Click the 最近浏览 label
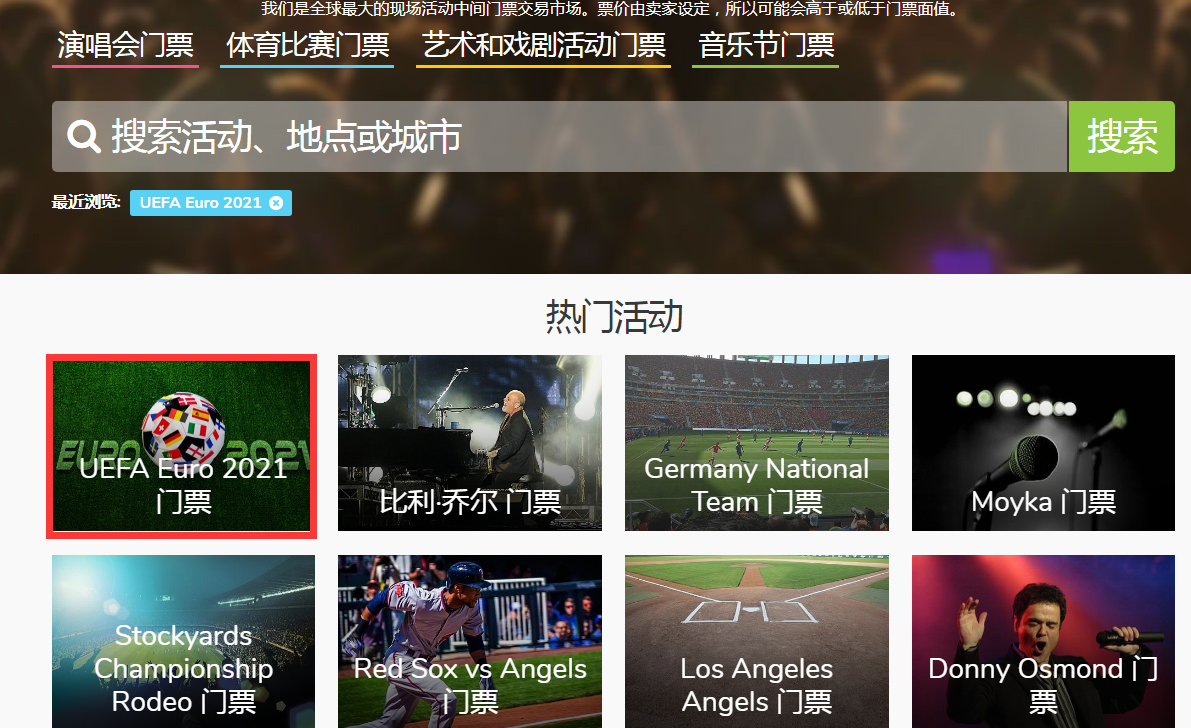 coord(86,203)
